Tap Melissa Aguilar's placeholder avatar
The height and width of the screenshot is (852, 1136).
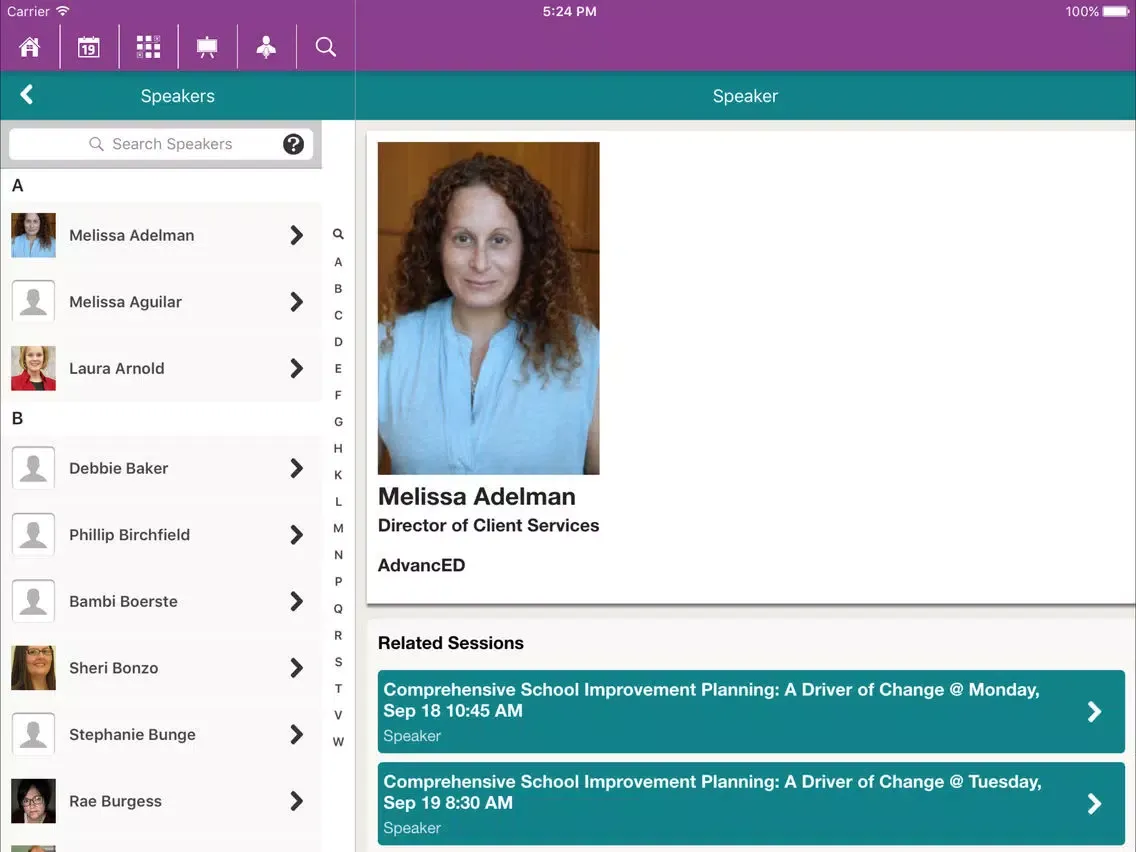coord(33,301)
